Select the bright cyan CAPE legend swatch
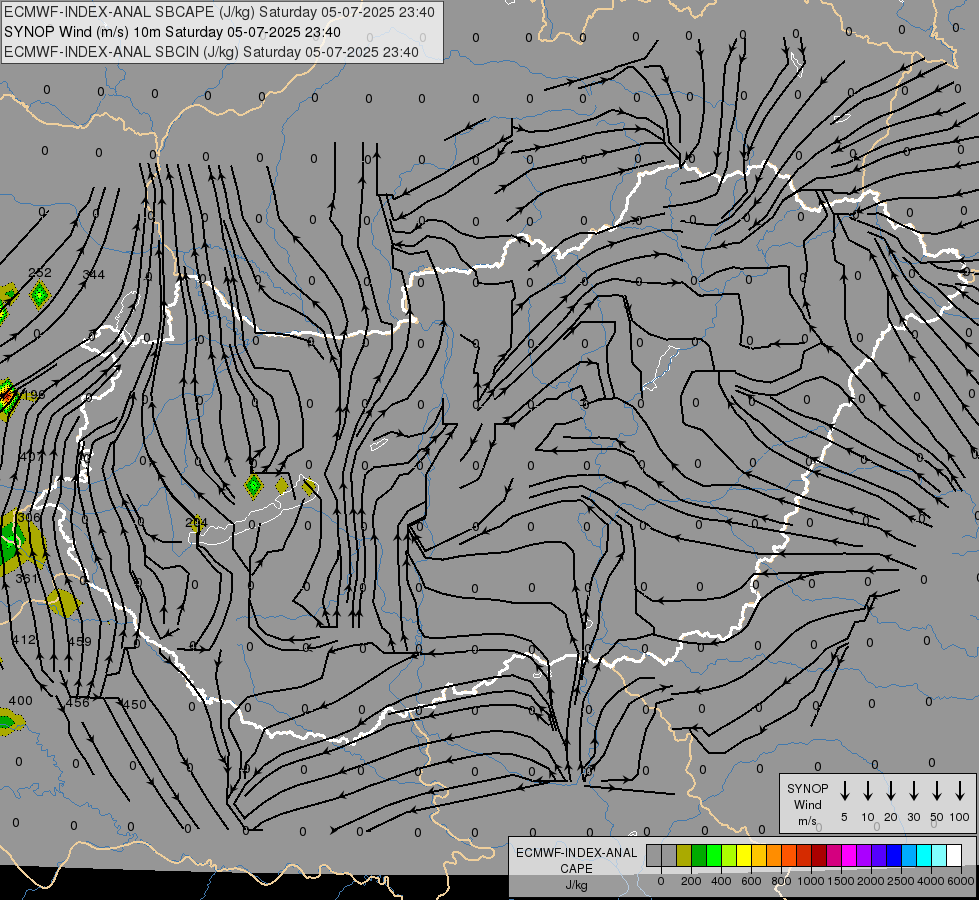Viewport: 979px width, 900px height. point(923,855)
